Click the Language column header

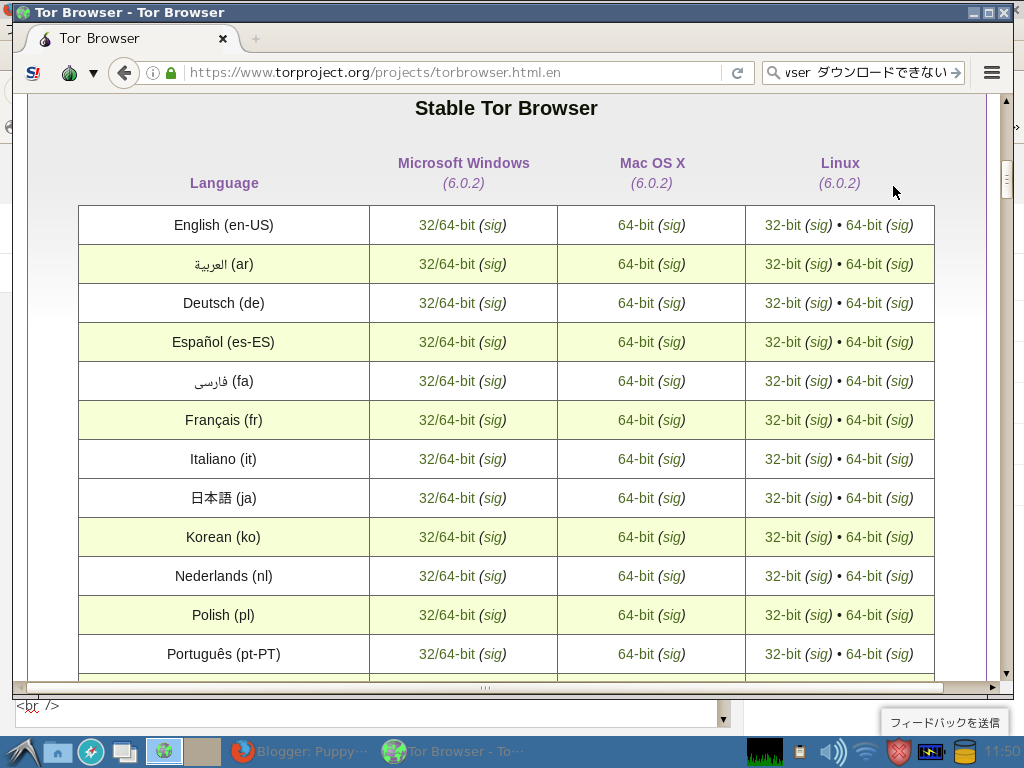point(224,184)
